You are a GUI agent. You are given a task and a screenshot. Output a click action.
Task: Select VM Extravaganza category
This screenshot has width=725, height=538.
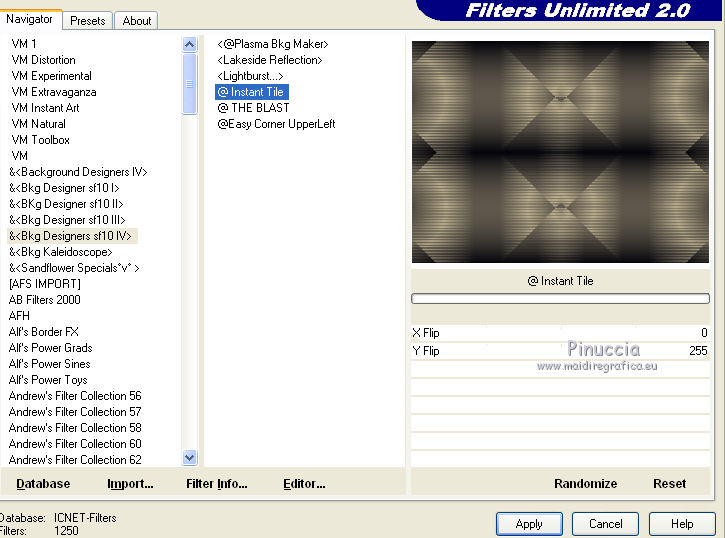click(54, 92)
